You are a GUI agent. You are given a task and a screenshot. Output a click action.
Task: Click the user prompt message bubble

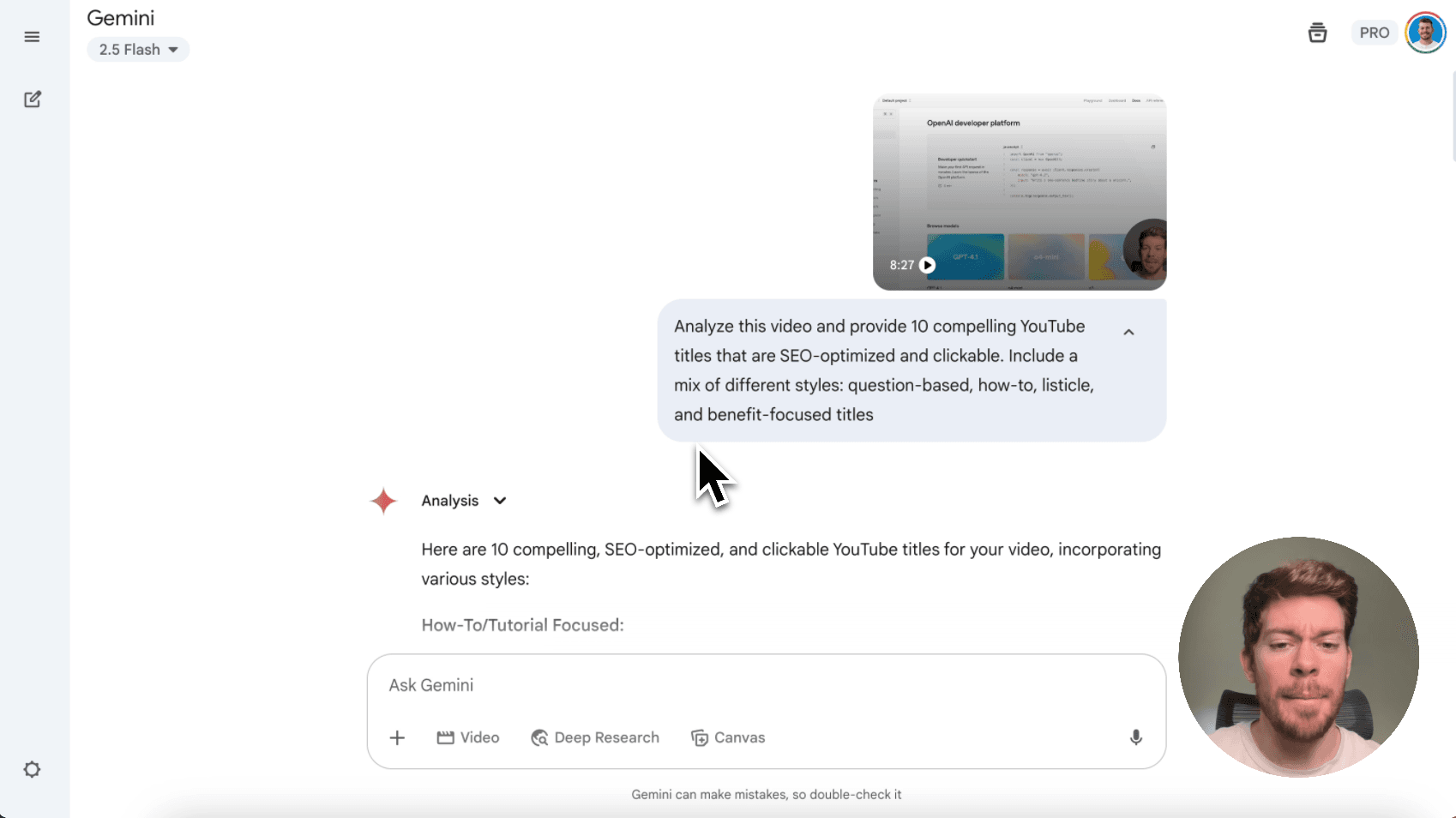click(x=912, y=370)
